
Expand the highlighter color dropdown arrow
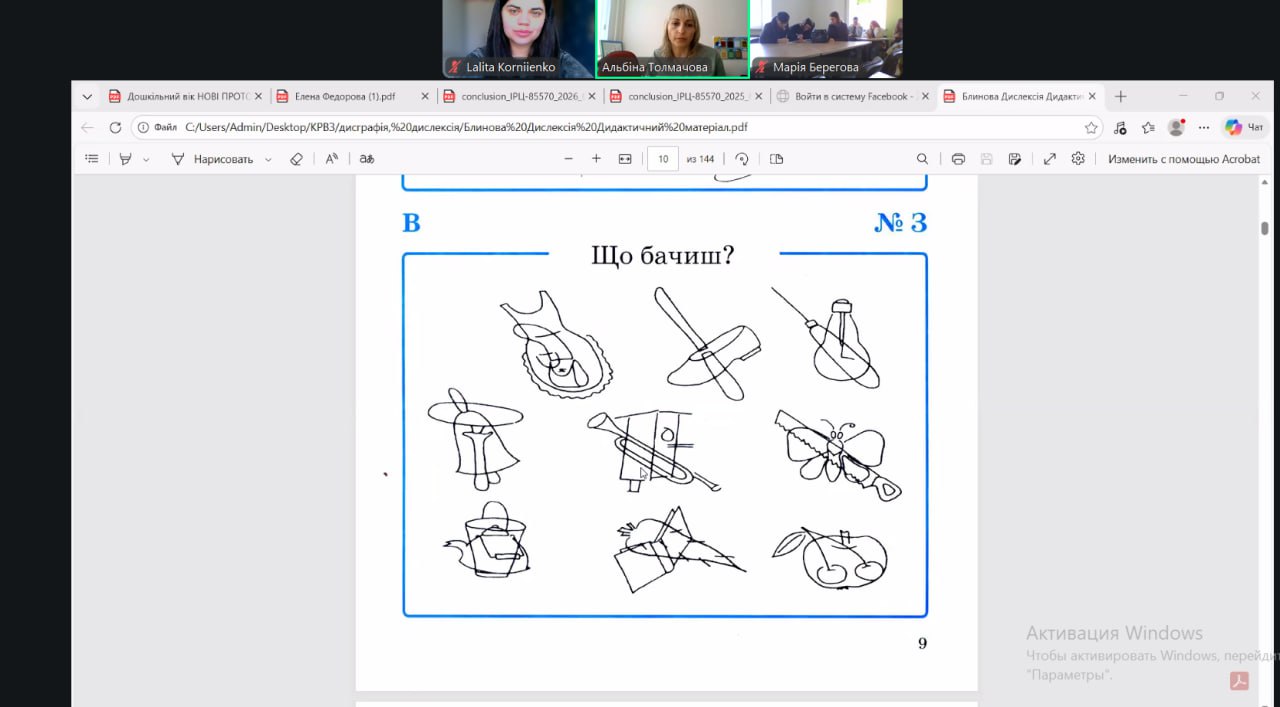pyautogui.click(x=146, y=160)
